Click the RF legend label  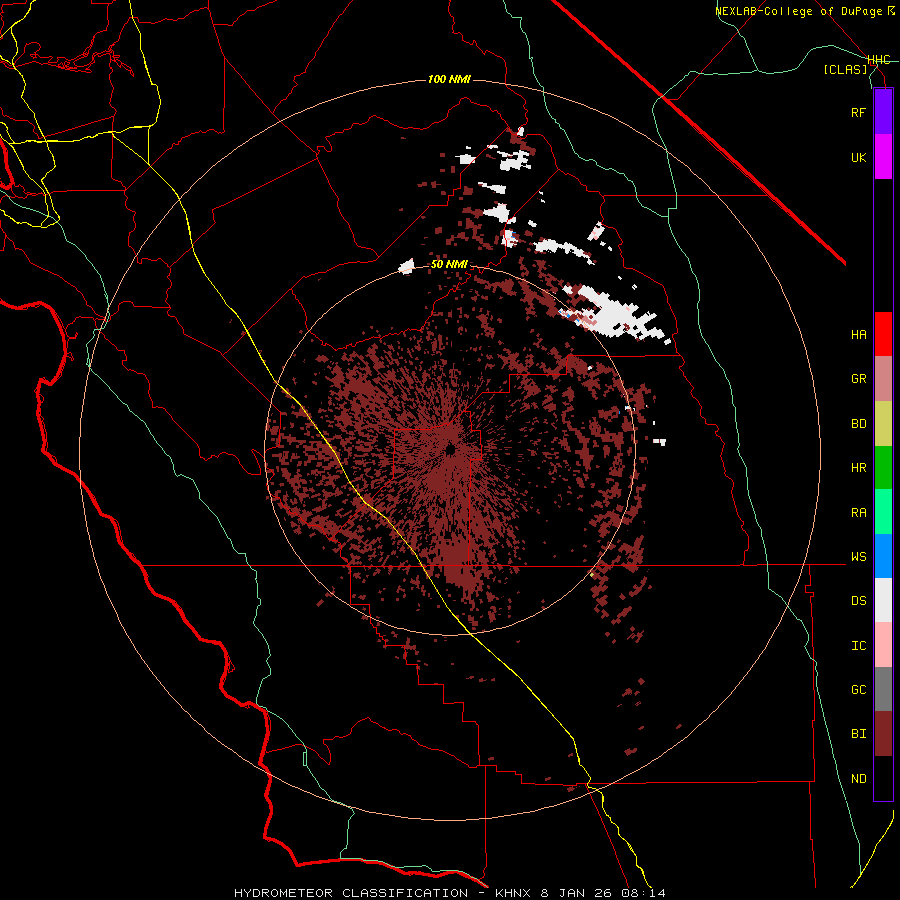point(858,112)
